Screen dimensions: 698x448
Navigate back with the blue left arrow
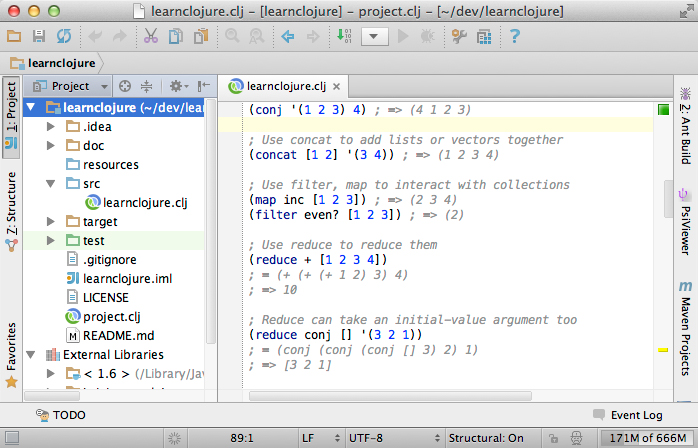tap(288, 37)
